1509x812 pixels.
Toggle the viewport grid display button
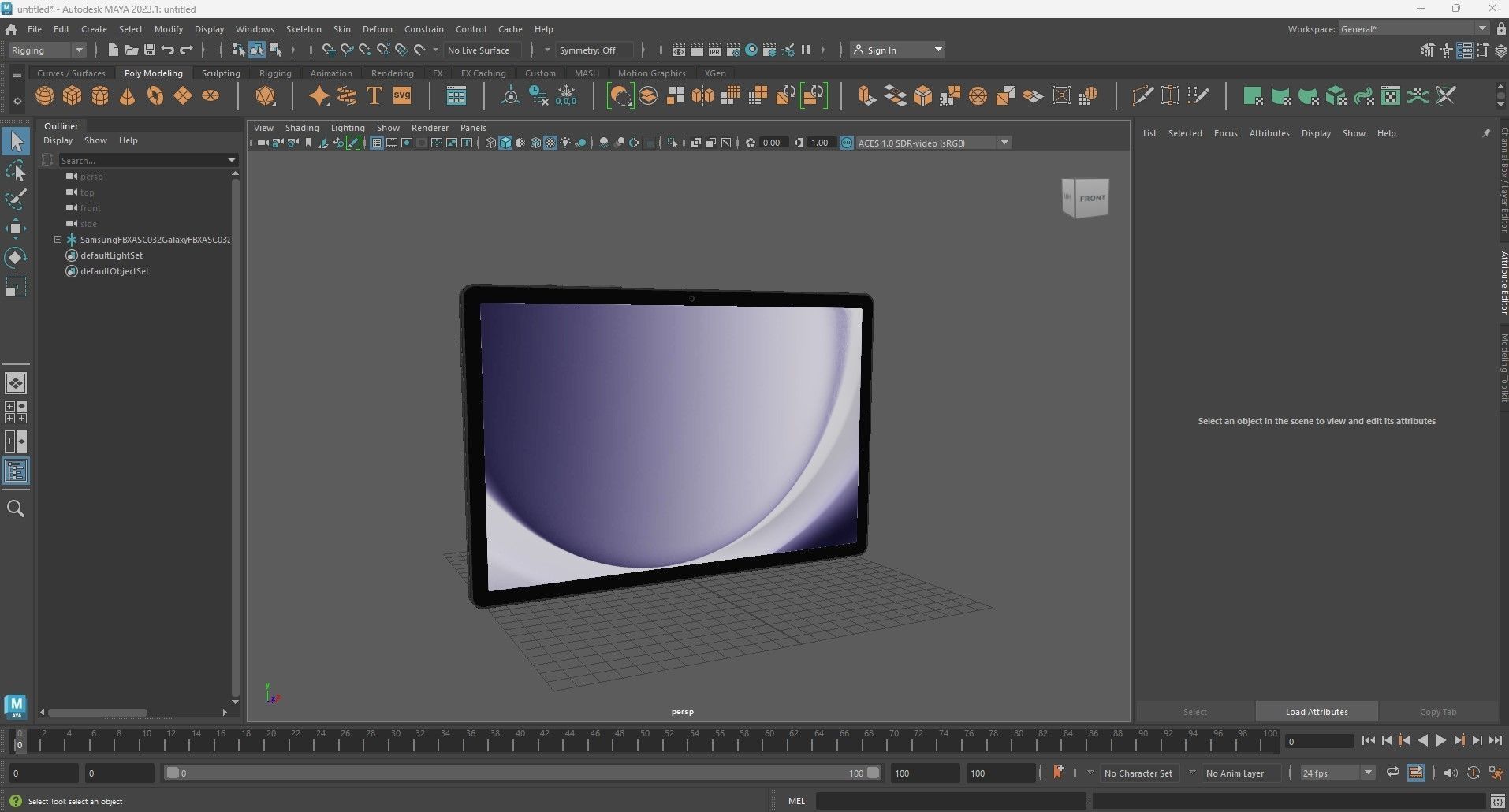[x=377, y=143]
